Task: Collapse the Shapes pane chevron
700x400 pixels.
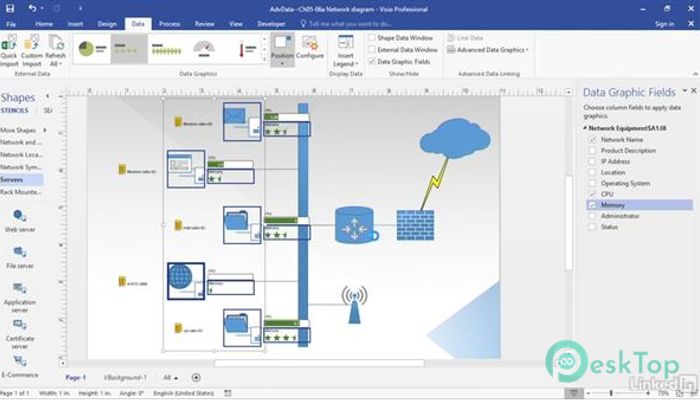Action: click(x=47, y=96)
